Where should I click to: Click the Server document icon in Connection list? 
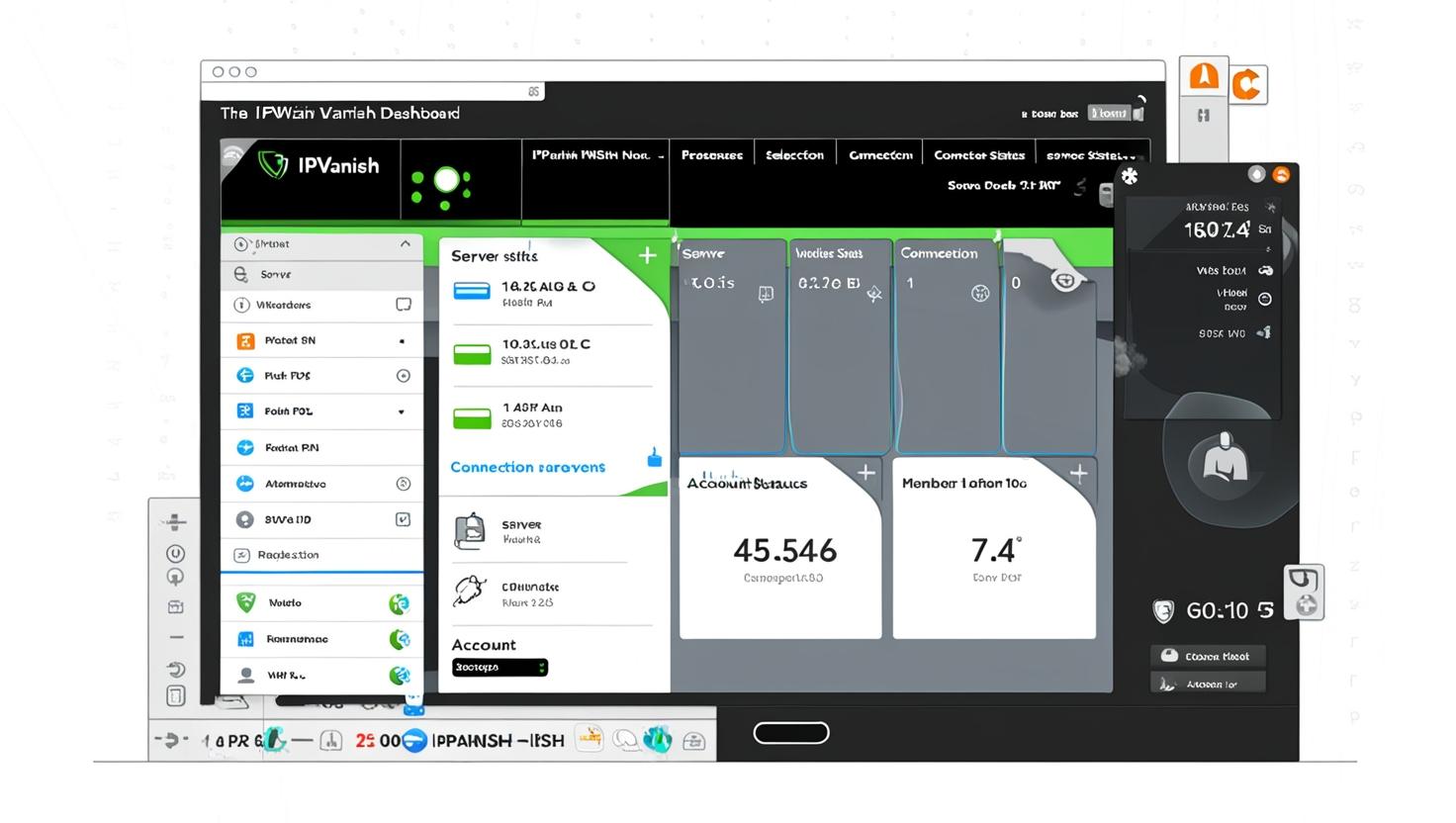coord(470,531)
